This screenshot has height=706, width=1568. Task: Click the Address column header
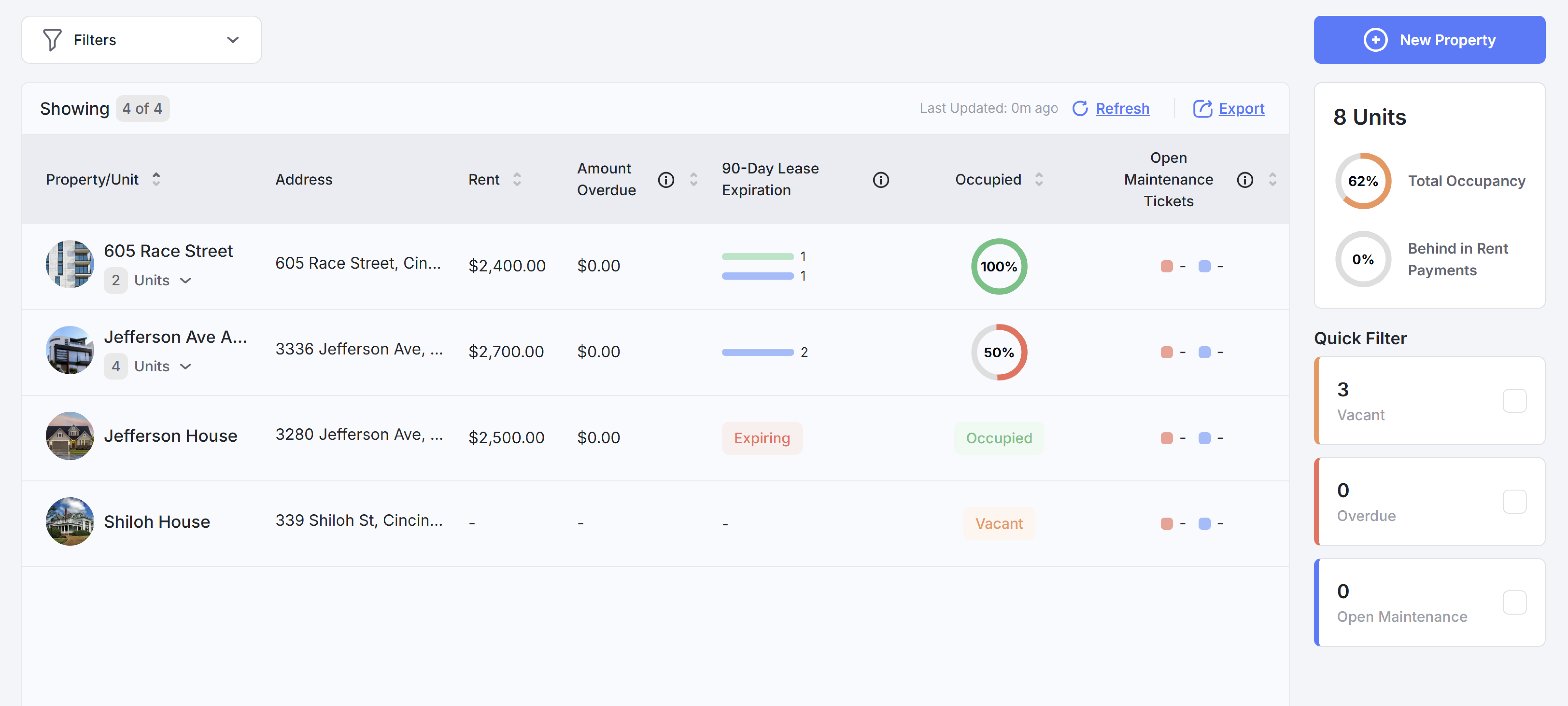pyautogui.click(x=304, y=180)
